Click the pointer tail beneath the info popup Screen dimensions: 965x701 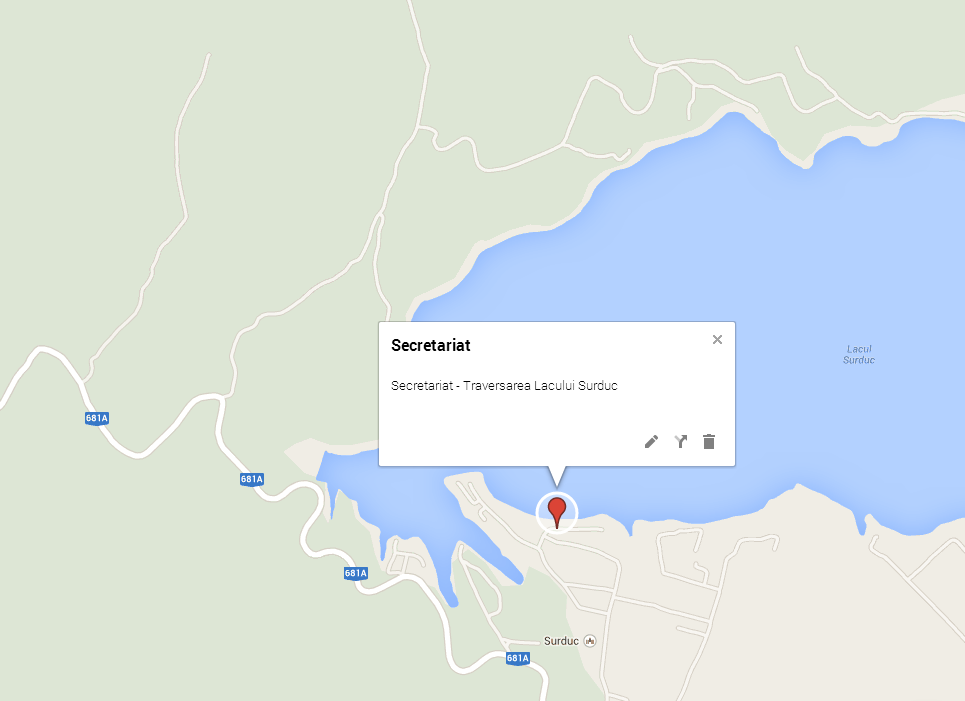[557, 476]
